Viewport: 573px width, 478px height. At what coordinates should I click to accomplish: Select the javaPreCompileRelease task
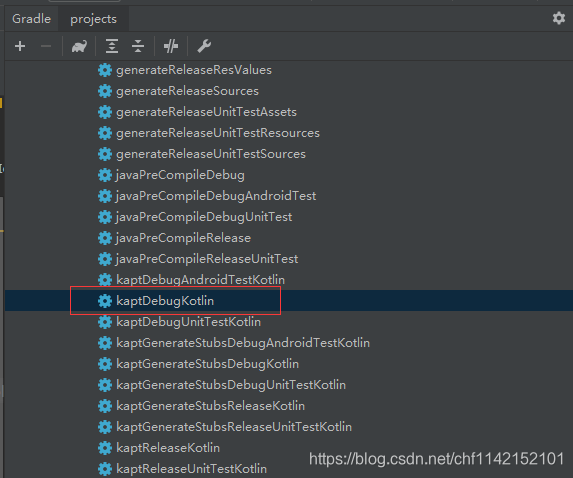coord(183,238)
